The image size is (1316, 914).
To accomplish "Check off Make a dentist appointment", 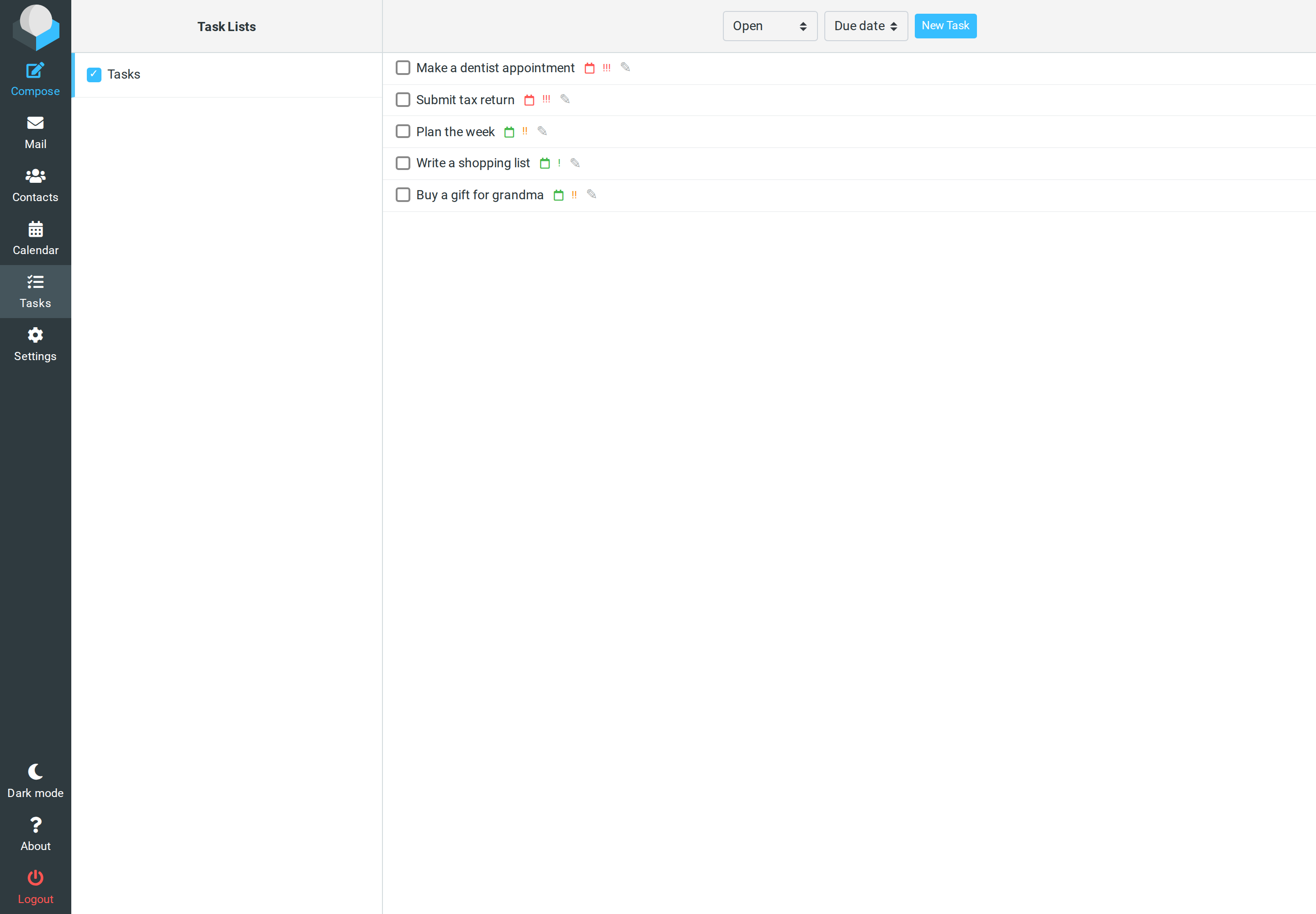I will [403, 68].
